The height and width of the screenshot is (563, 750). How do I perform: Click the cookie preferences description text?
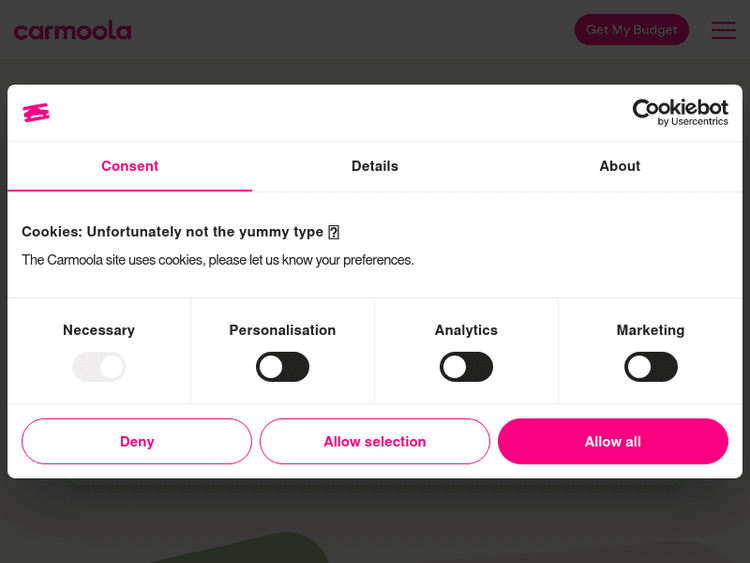(217, 260)
